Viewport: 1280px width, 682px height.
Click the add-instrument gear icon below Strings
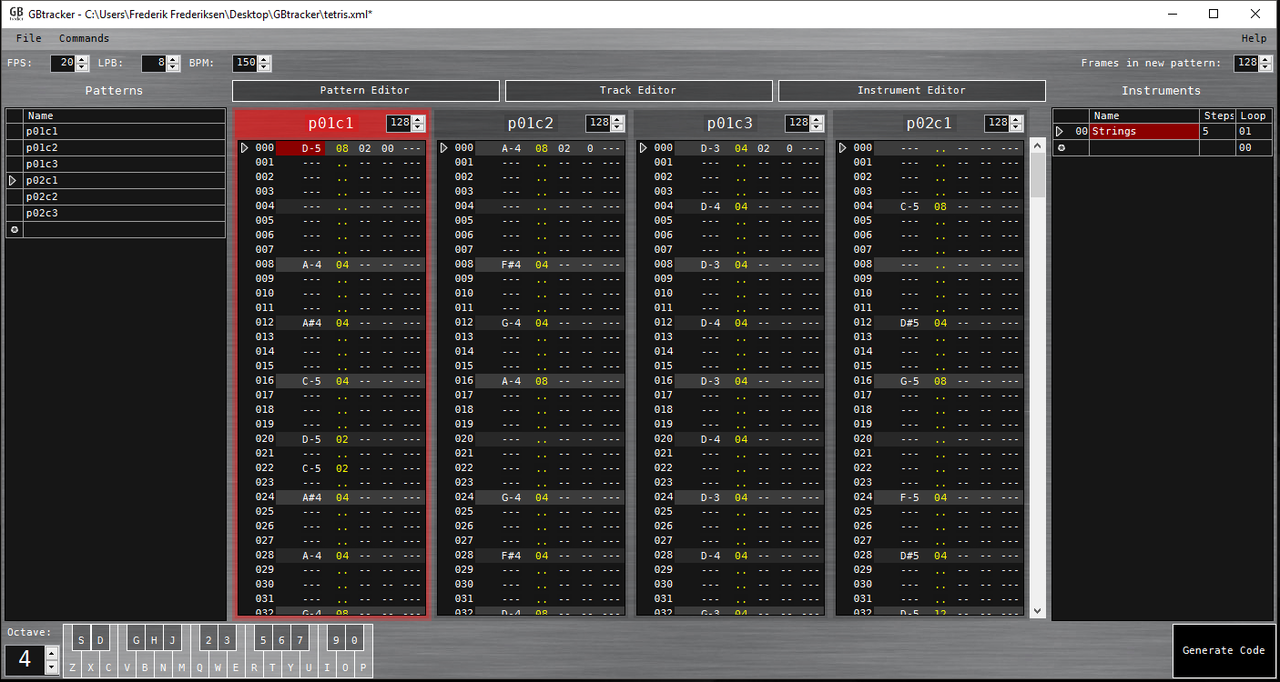[1061, 148]
